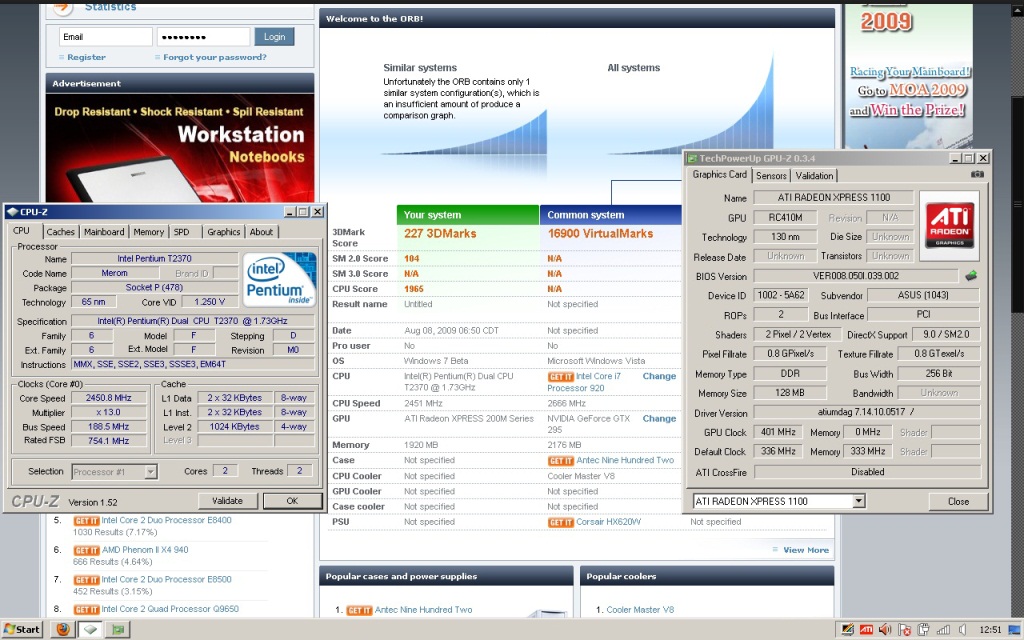Click GET IT badge next to Antec Nine Hundred Two in Case row
This screenshot has width=1024, height=640.
pos(560,461)
